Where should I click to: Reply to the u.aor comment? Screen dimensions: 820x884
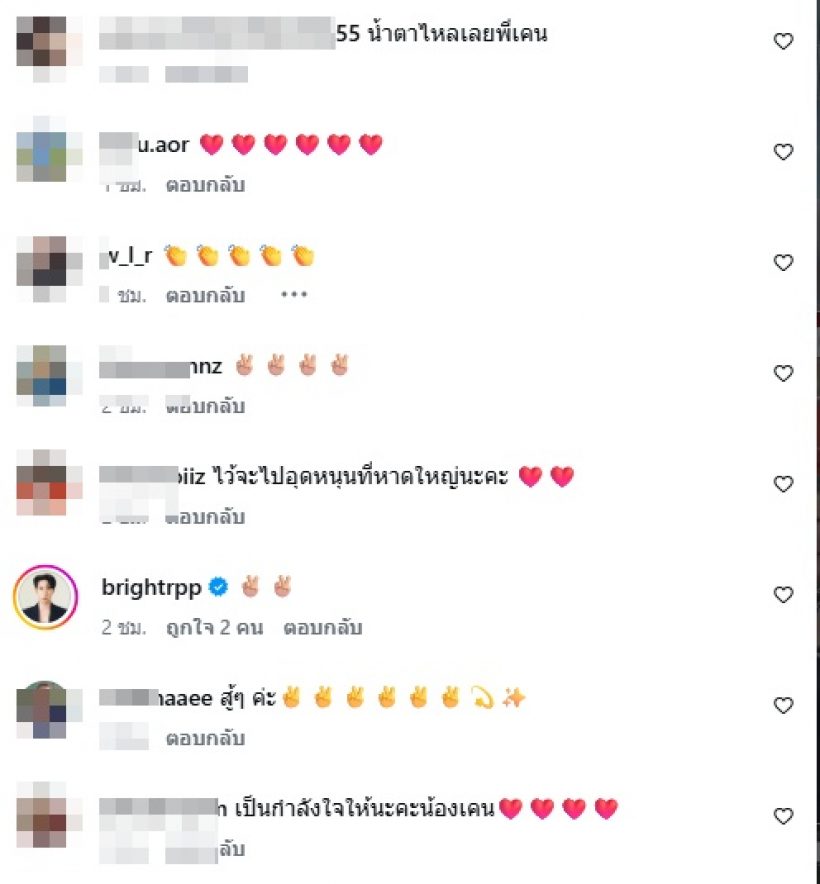click(205, 185)
